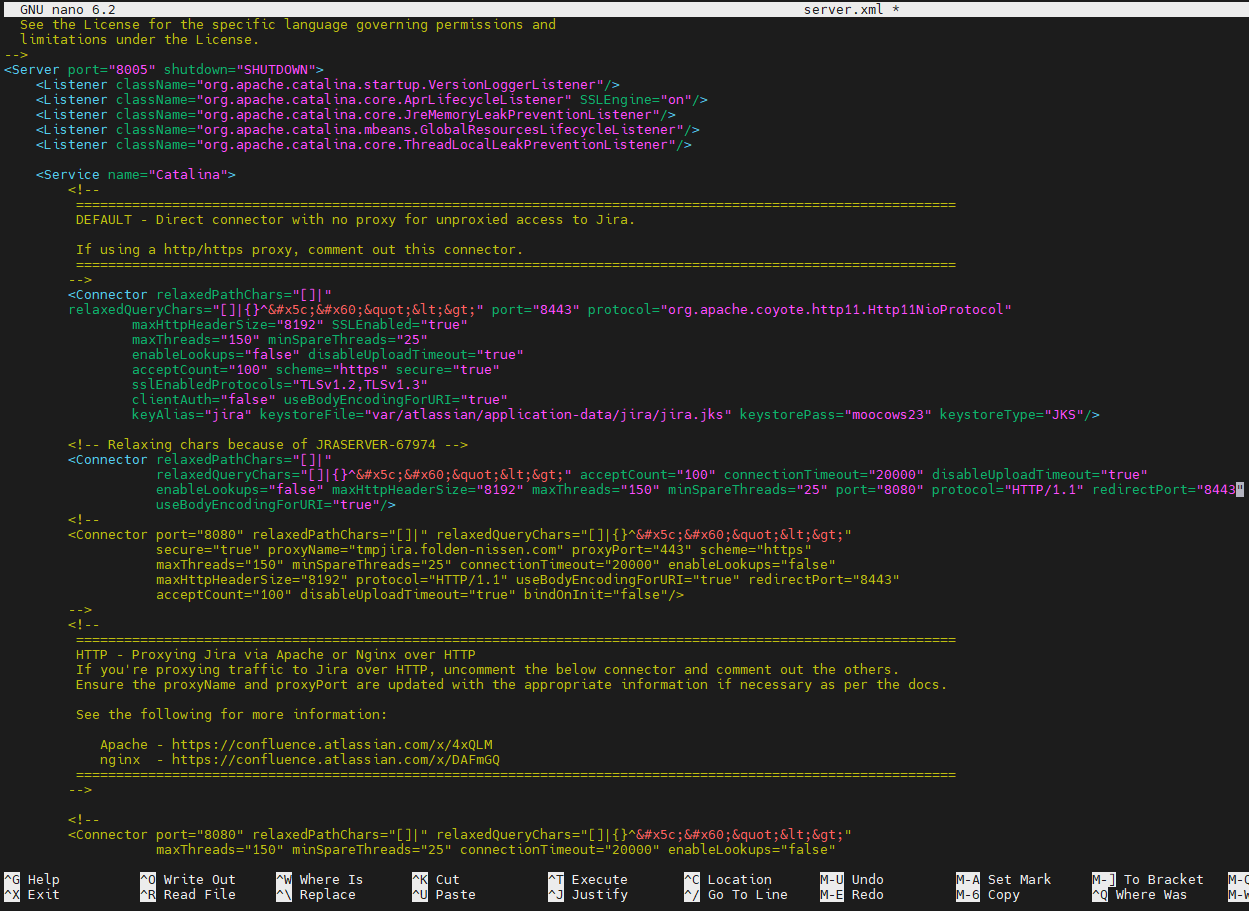Open the Apache confluence.atlassian.com link
This screenshot has width=1249, height=911.
[331, 745]
